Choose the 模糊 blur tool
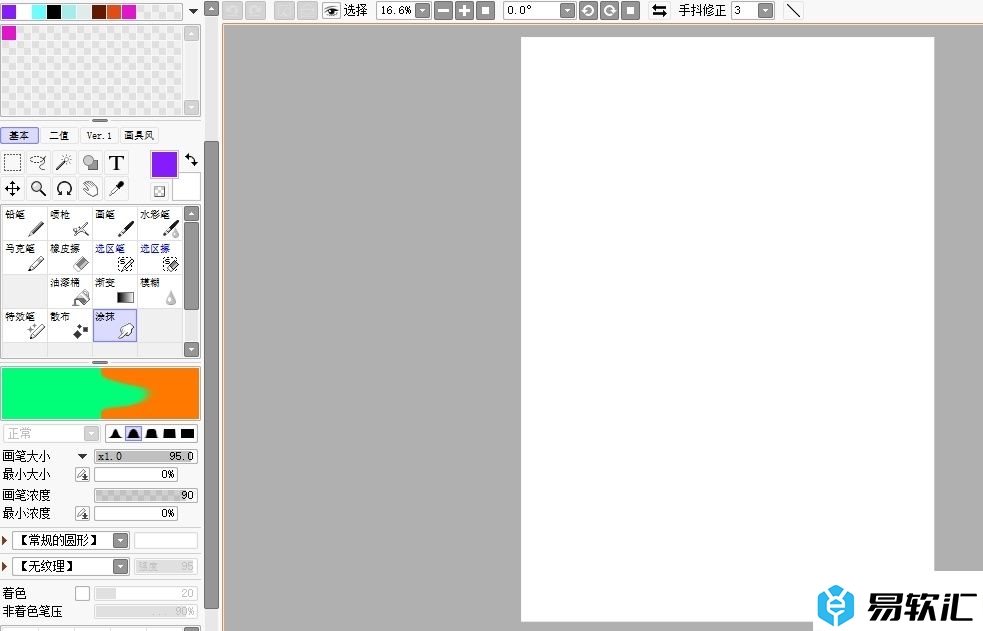The image size is (983, 631). pyautogui.click(x=160, y=291)
